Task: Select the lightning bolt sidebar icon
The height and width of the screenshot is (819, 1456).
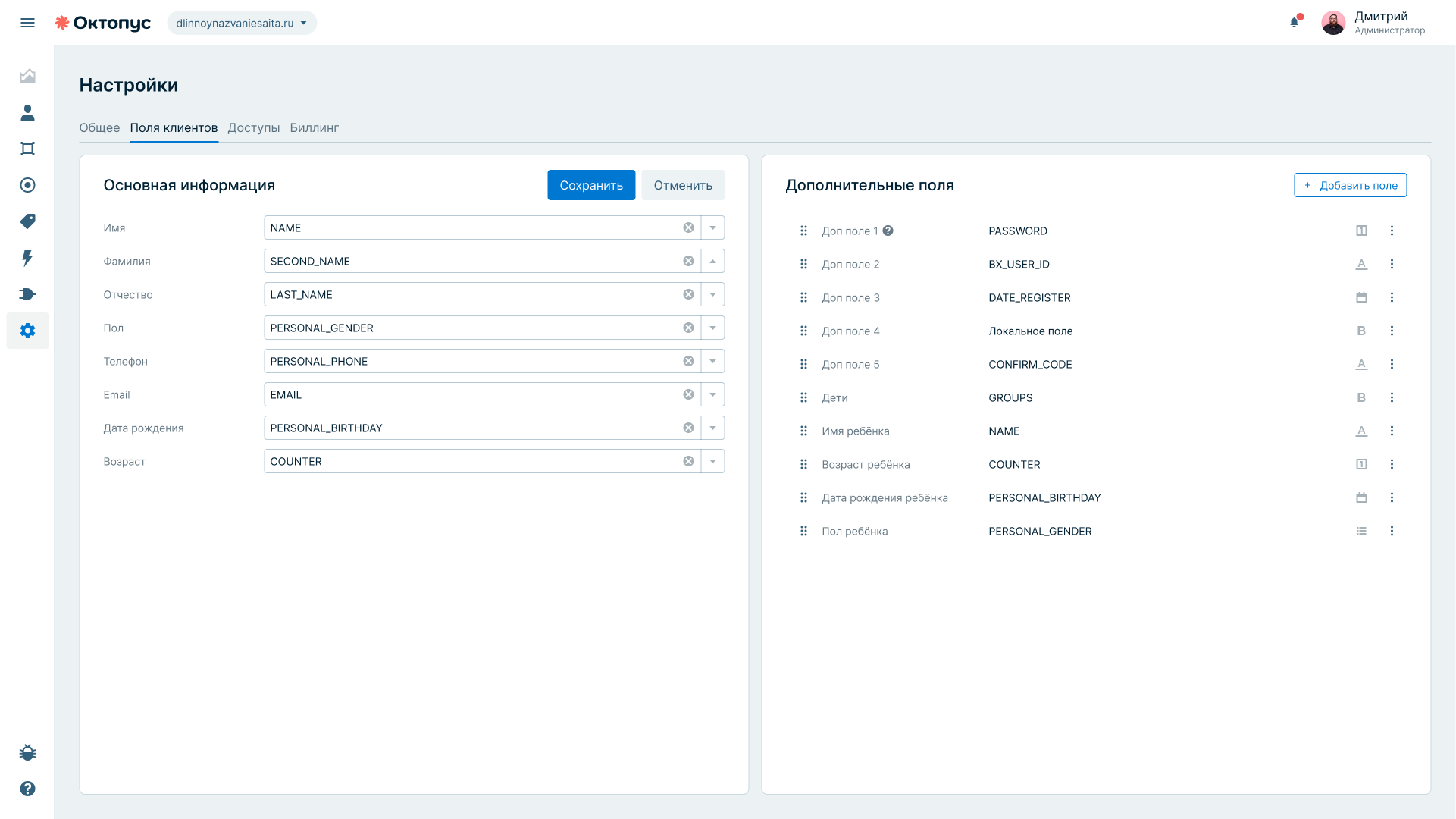Action: [27, 258]
